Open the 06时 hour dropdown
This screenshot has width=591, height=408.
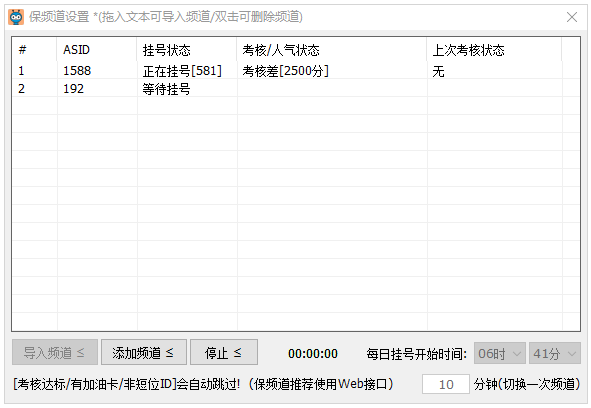(499, 353)
